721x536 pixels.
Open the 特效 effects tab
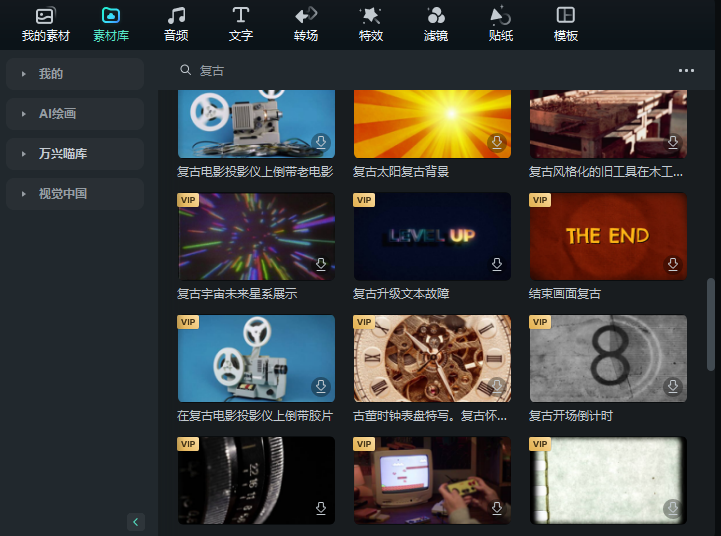click(x=371, y=25)
